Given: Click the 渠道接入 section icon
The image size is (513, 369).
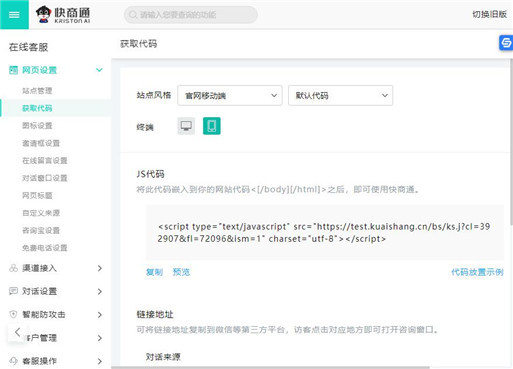Looking at the screenshot, I should 13,268.
